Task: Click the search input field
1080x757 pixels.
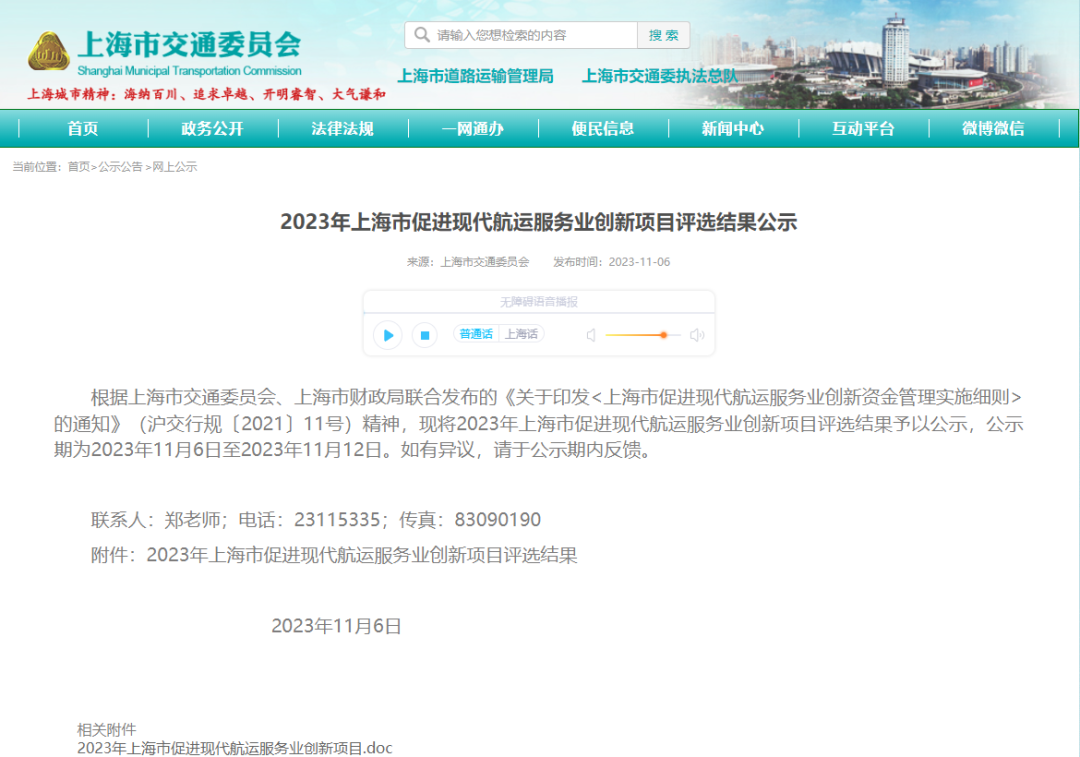Action: [x=532, y=35]
